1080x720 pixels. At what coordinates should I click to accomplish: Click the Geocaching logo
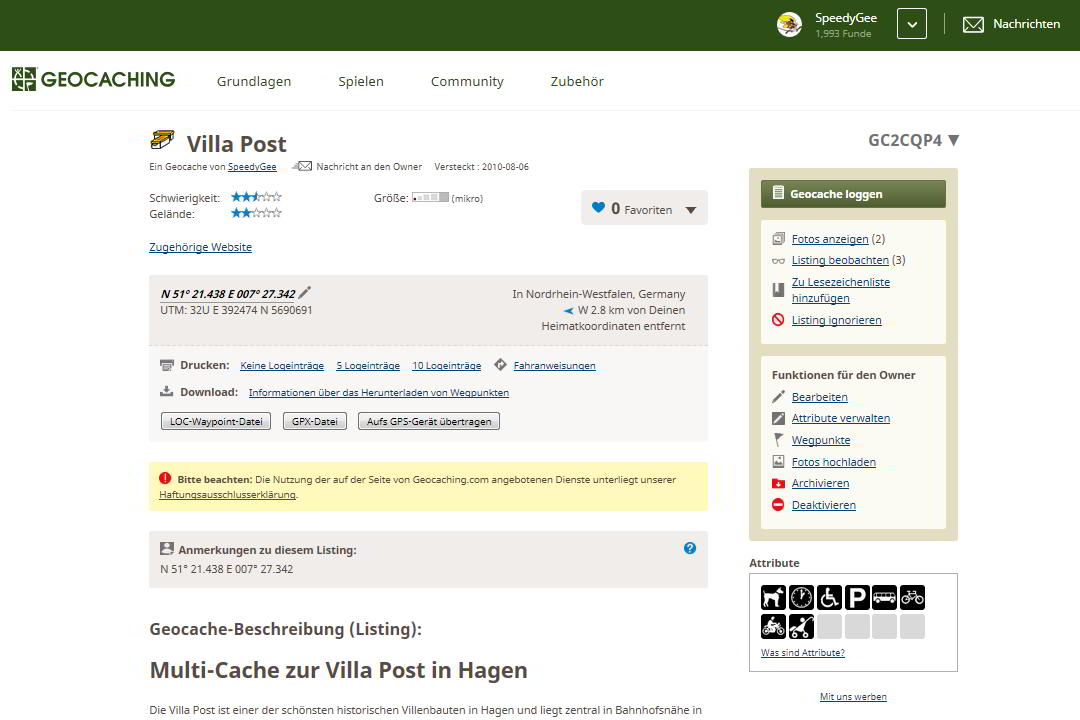pyautogui.click(x=94, y=79)
